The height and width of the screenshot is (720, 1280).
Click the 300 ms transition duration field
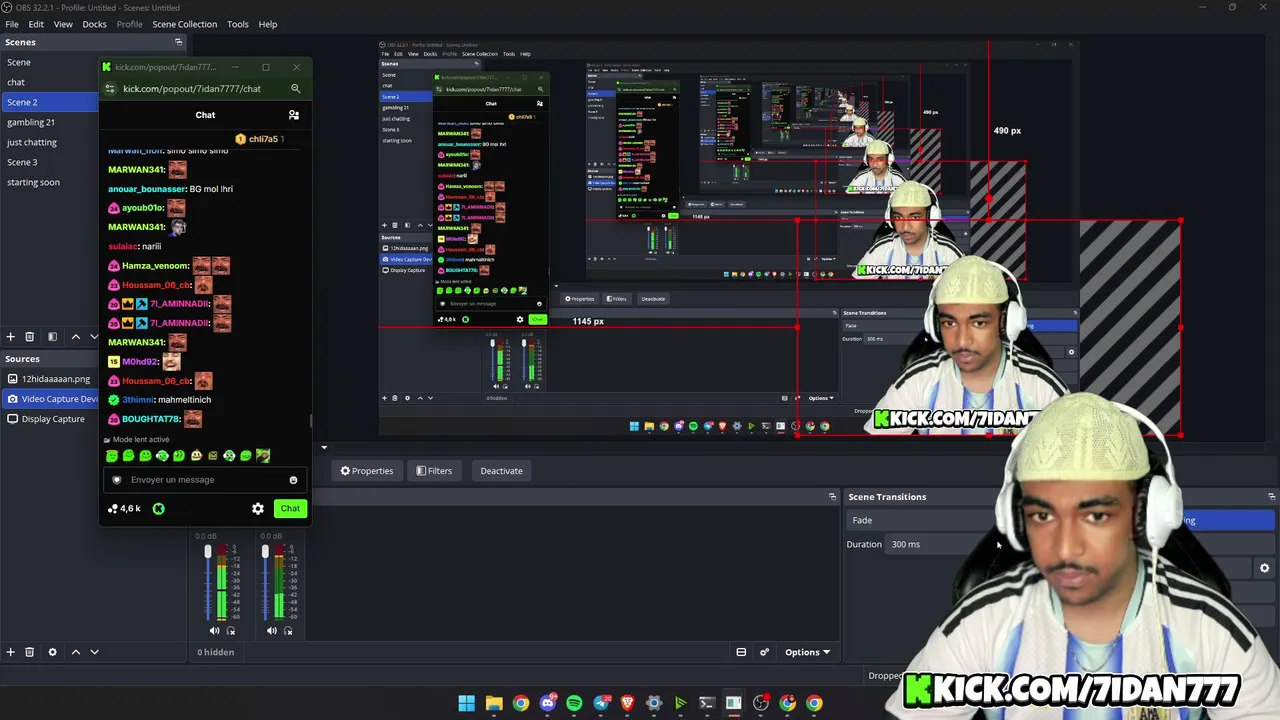click(940, 544)
